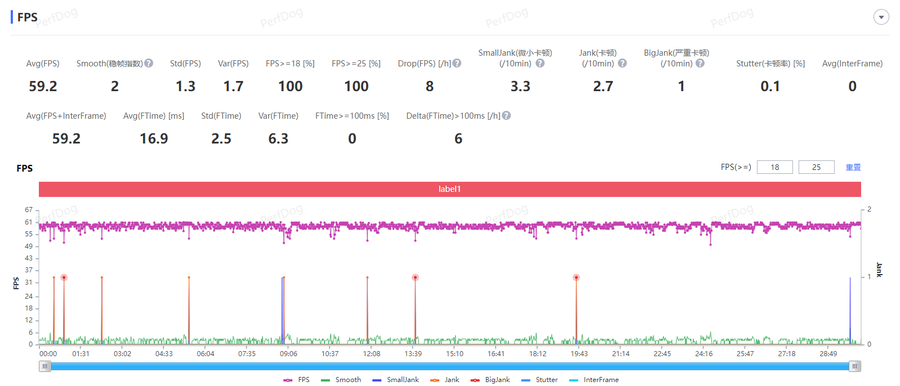The image size is (900, 386).
Task: Select the red label1 bar
Action: pos(450,188)
